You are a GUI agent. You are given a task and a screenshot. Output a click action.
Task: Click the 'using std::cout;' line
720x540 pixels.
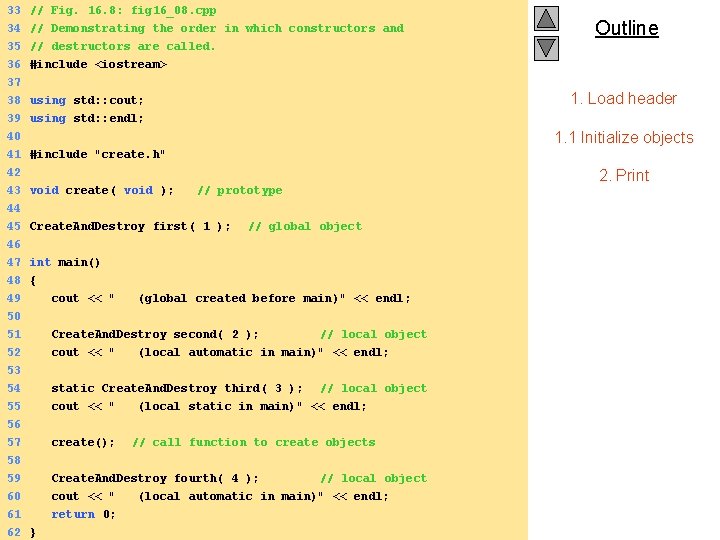point(87,100)
